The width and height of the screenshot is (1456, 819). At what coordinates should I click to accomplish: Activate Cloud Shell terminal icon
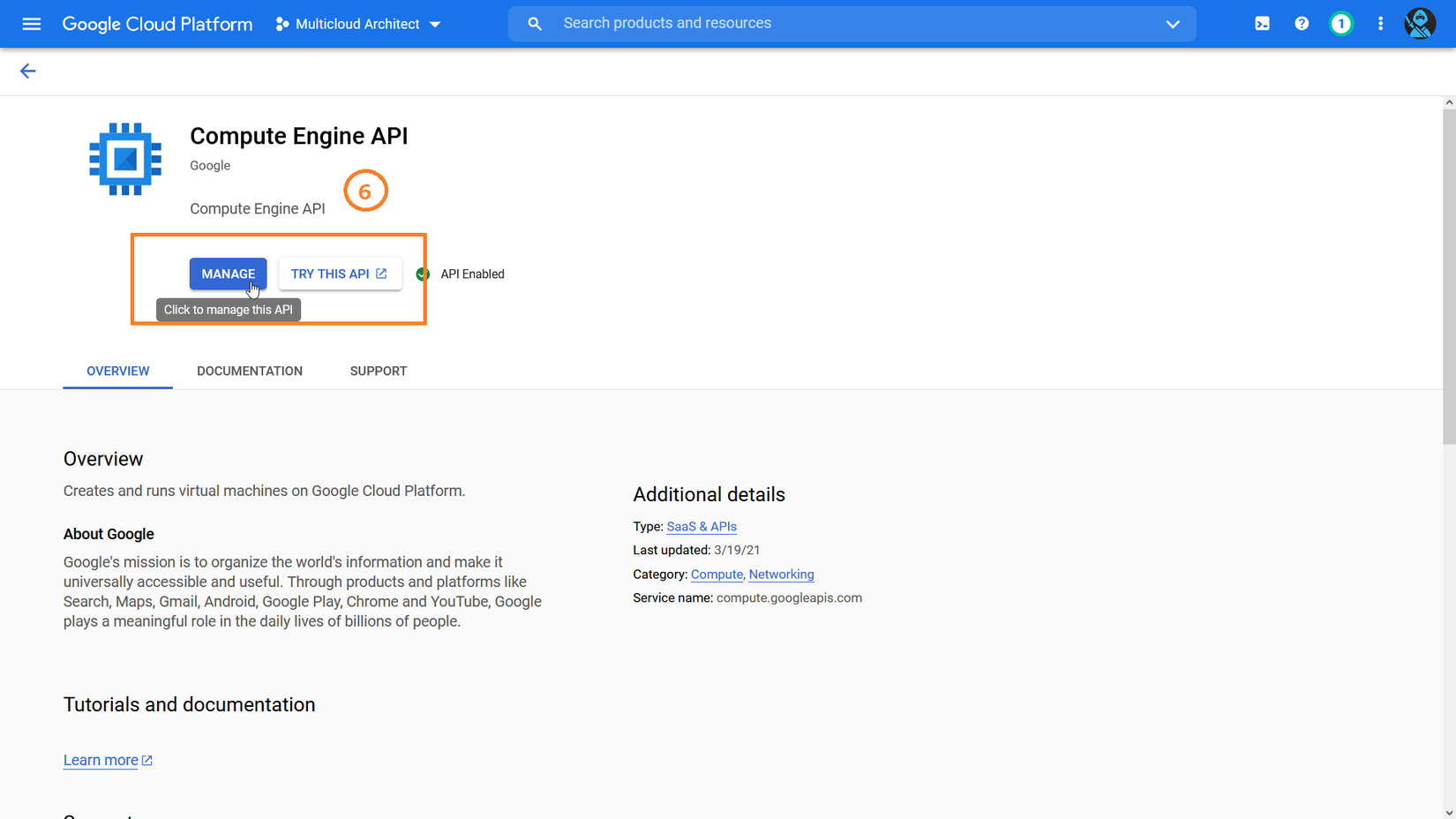click(1262, 24)
